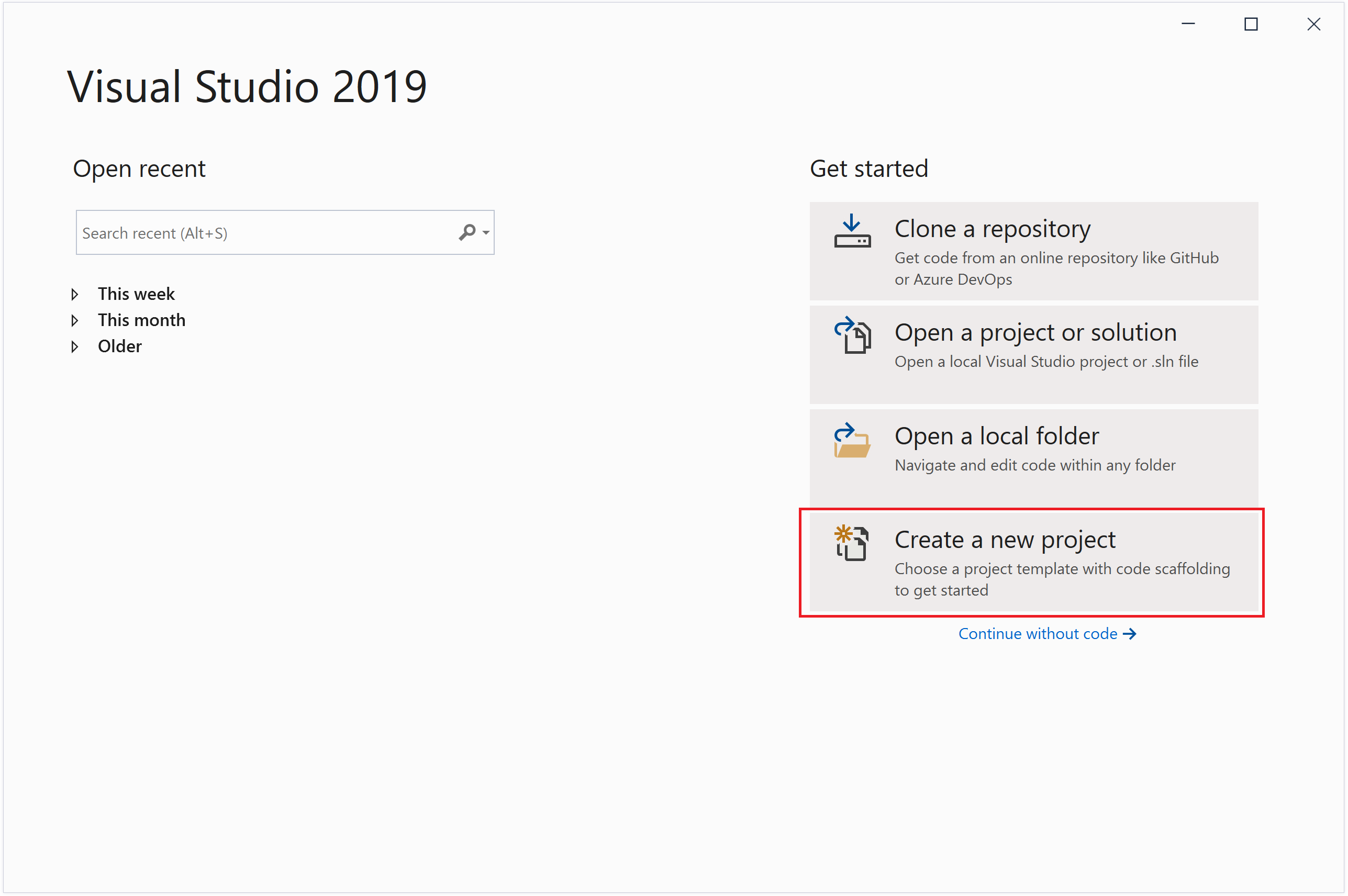This screenshot has height=896, width=1348.
Task: Select the This week tree label
Action: point(136,294)
